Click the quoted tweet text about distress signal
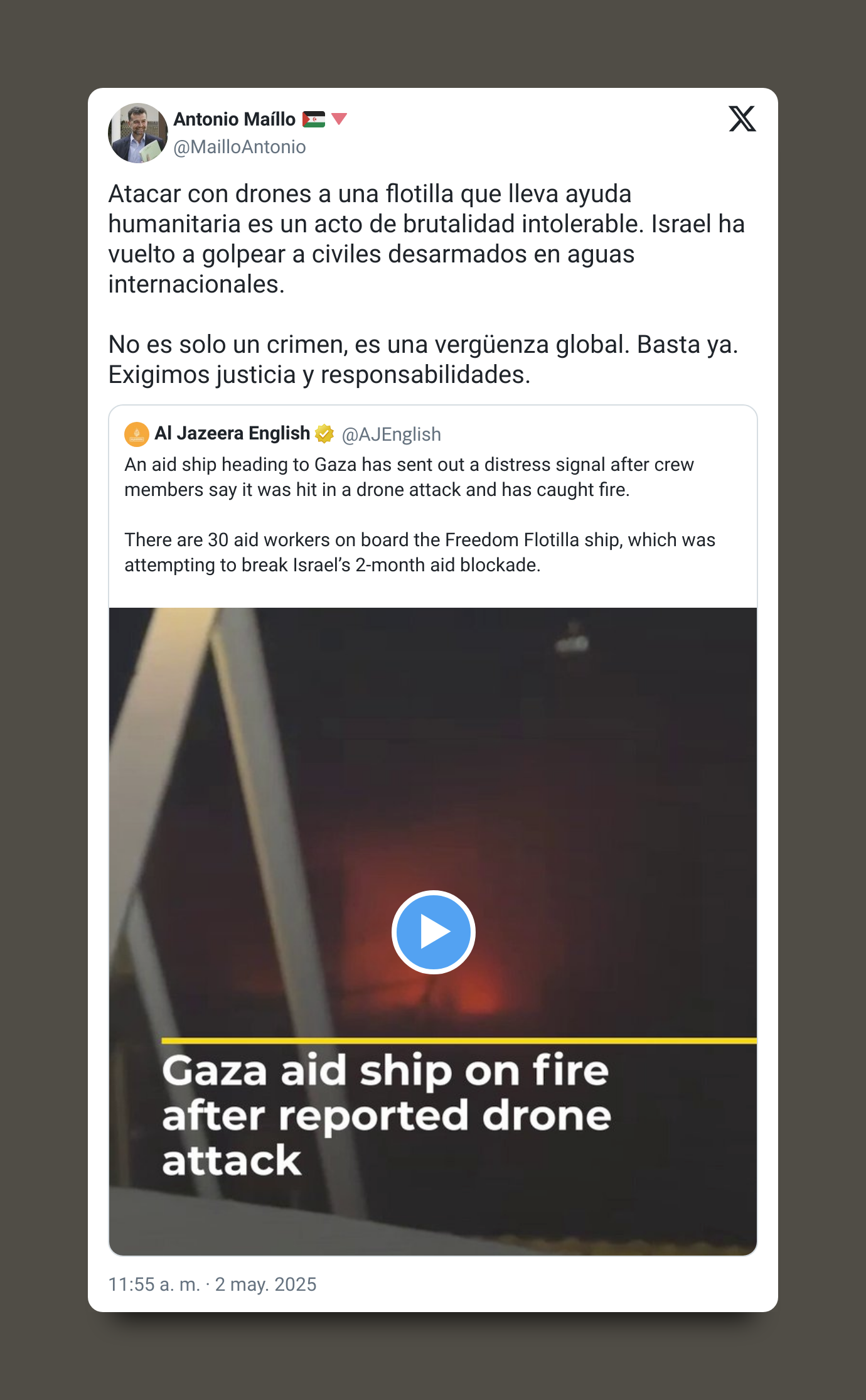 click(x=409, y=477)
